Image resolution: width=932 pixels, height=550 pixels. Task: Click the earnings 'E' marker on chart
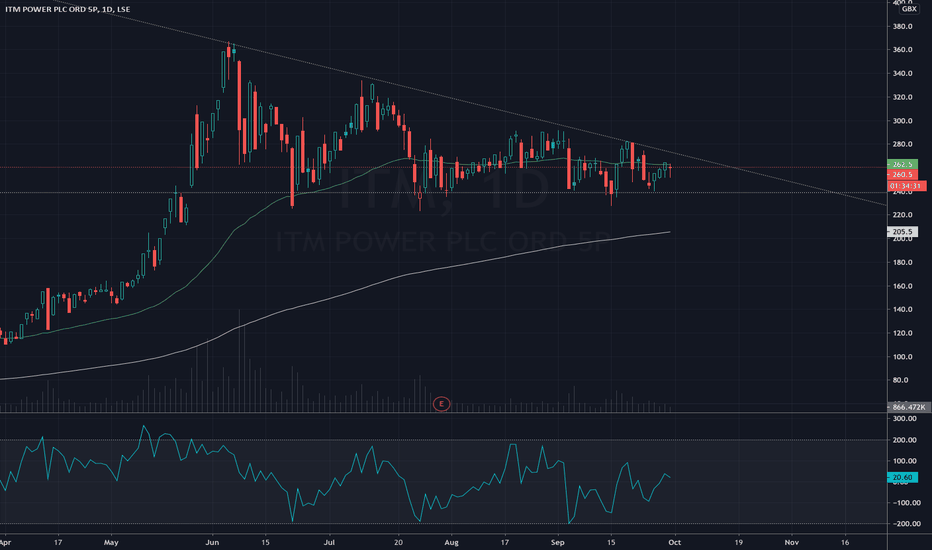tap(441, 404)
